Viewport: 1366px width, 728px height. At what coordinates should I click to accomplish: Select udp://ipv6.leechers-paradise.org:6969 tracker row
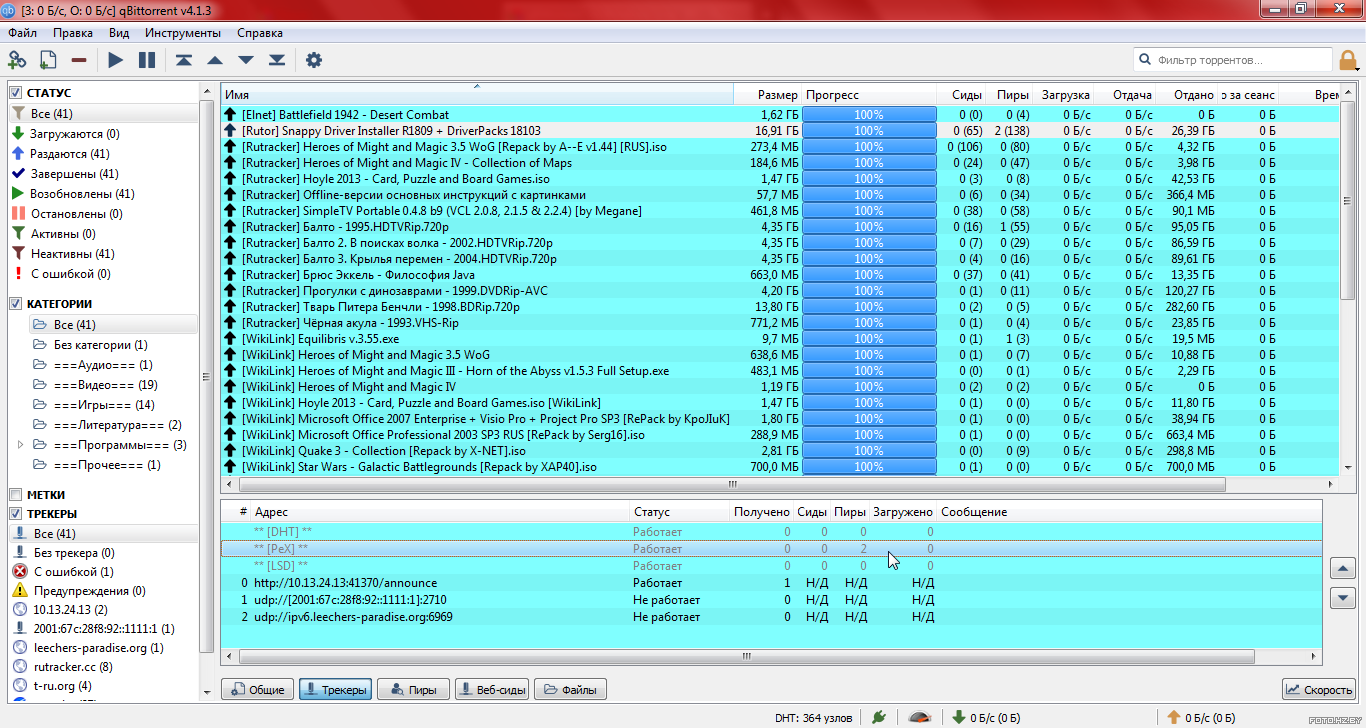(771, 617)
